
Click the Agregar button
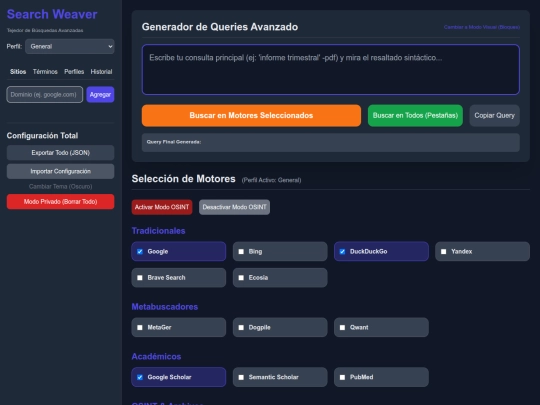[x=100, y=94]
